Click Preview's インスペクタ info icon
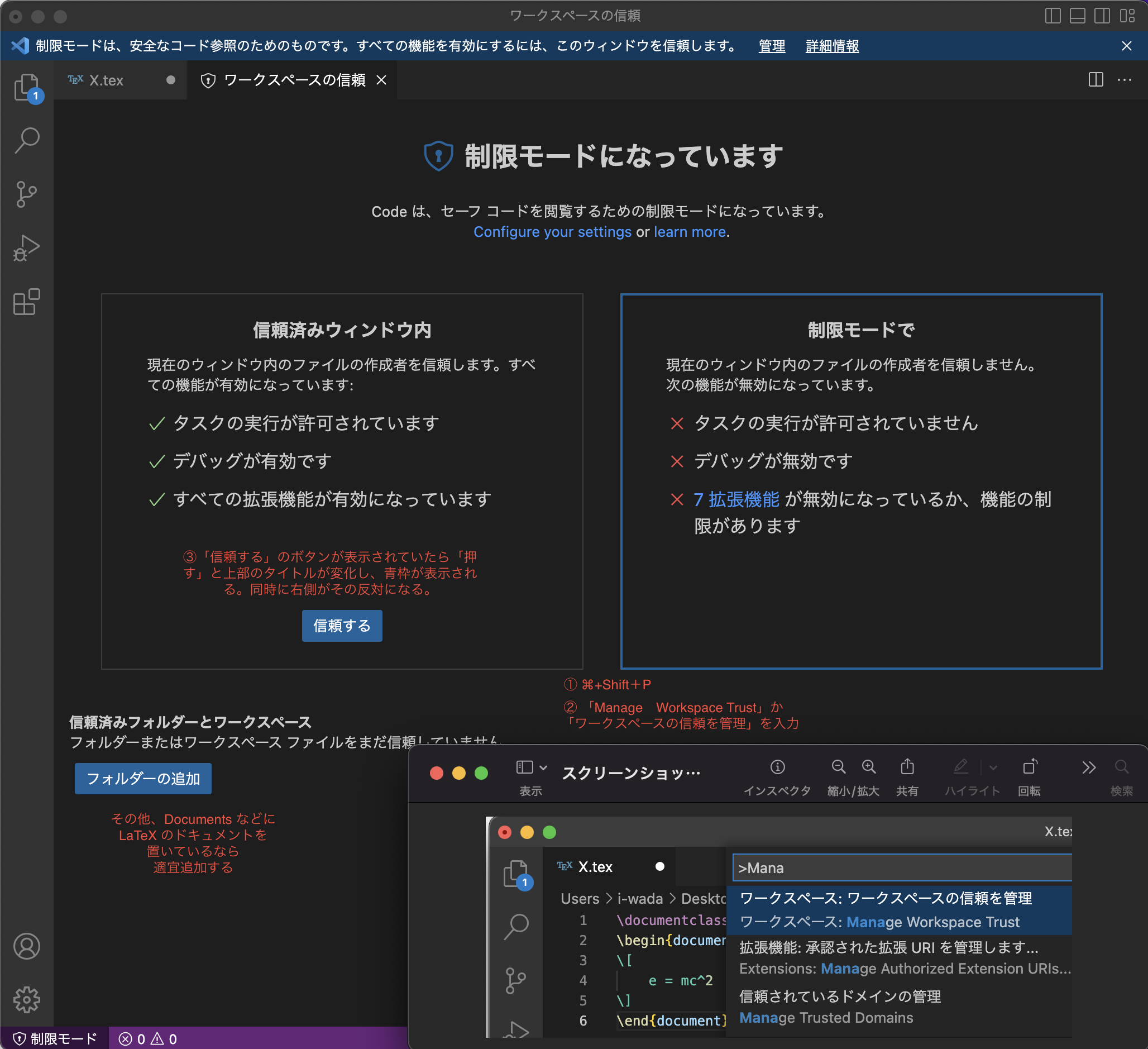1148x1049 pixels. pos(777,767)
